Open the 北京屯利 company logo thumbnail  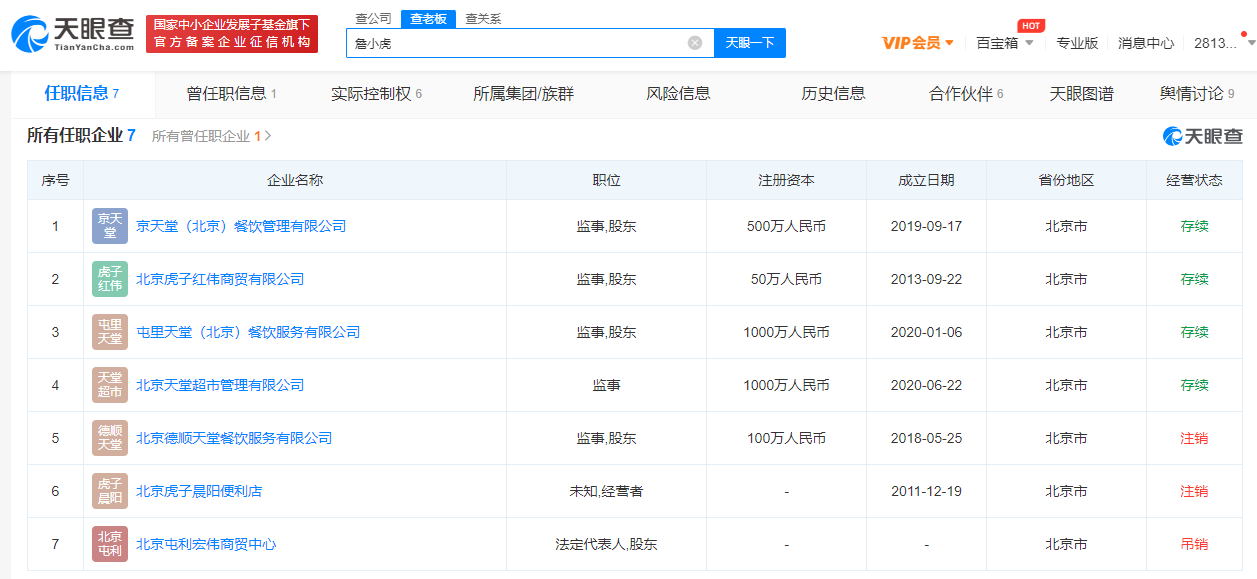point(110,544)
